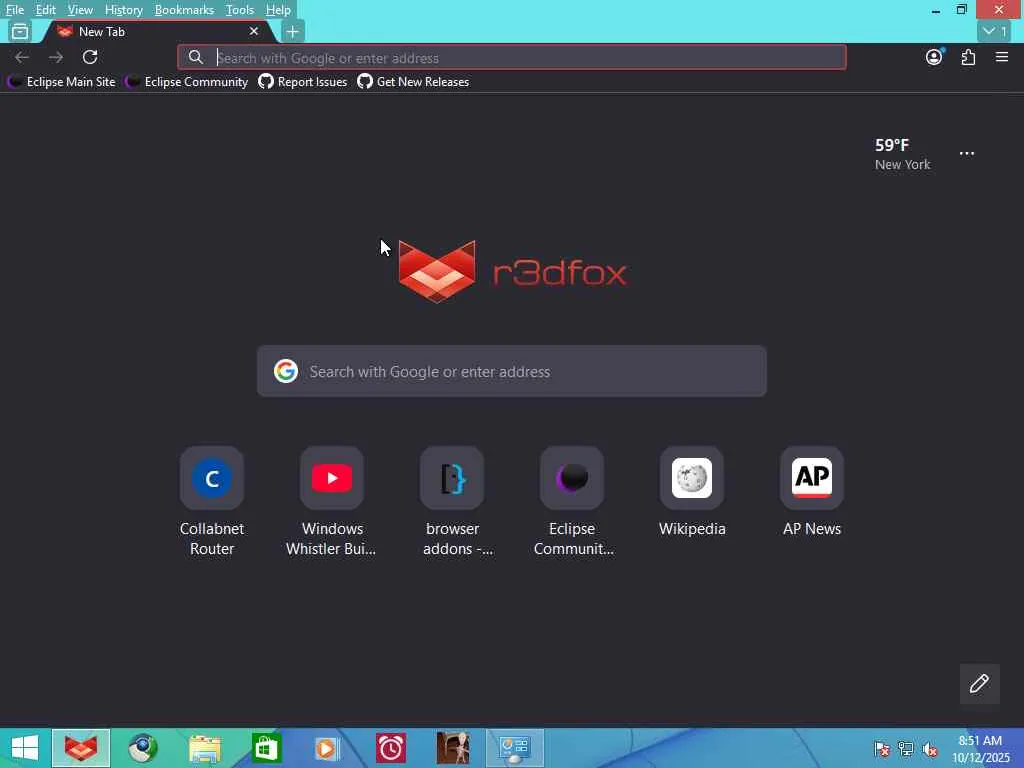Close the New Tab tab
Screen dimensions: 1024x768
click(254, 31)
